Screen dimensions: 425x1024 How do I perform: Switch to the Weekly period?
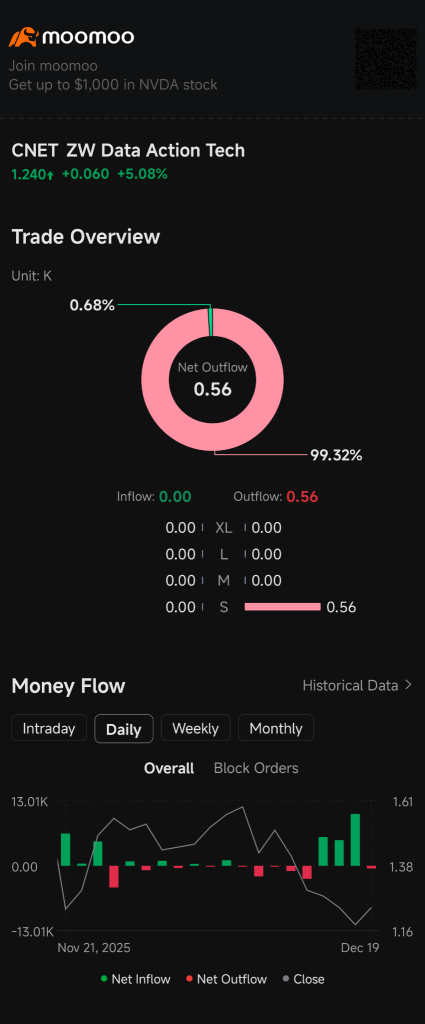tap(196, 728)
